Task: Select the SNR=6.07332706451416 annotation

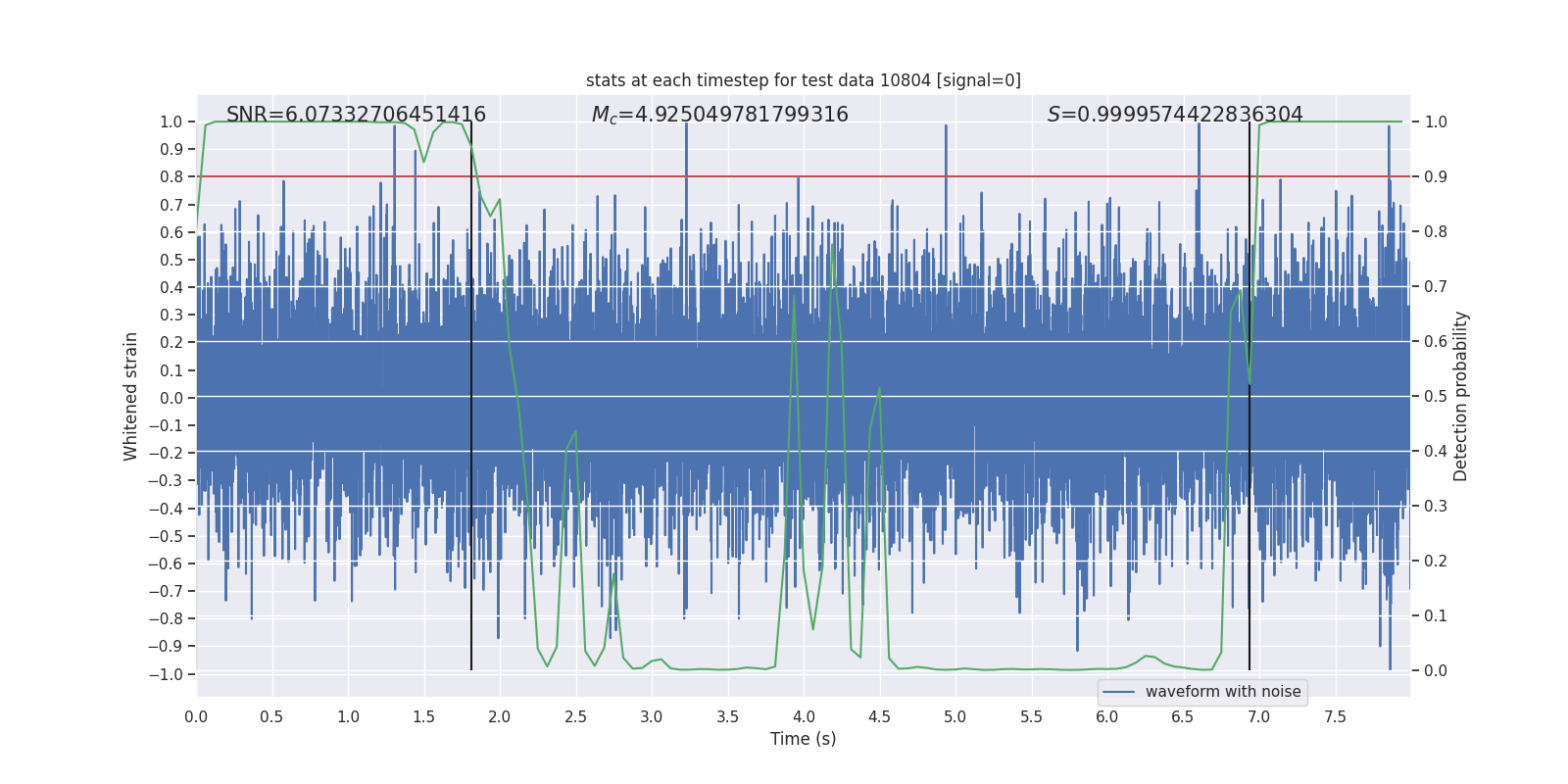Action: tap(356, 115)
